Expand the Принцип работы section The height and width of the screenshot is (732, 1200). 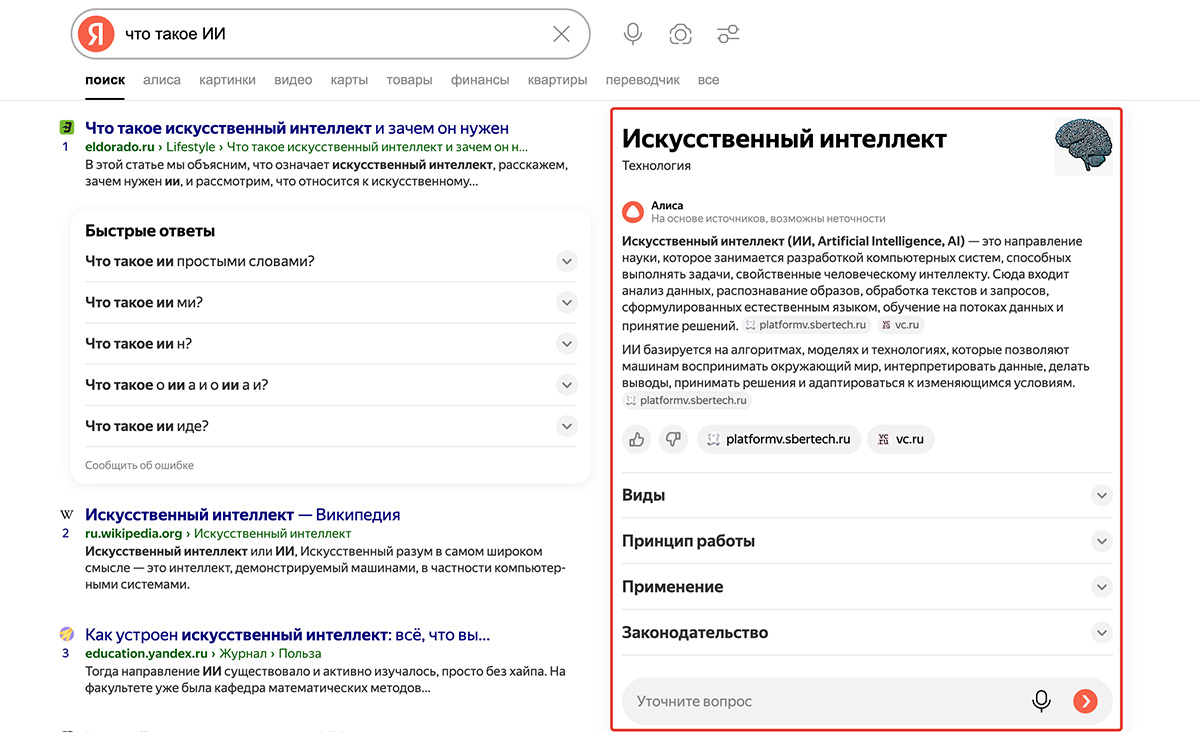point(1101,540)
